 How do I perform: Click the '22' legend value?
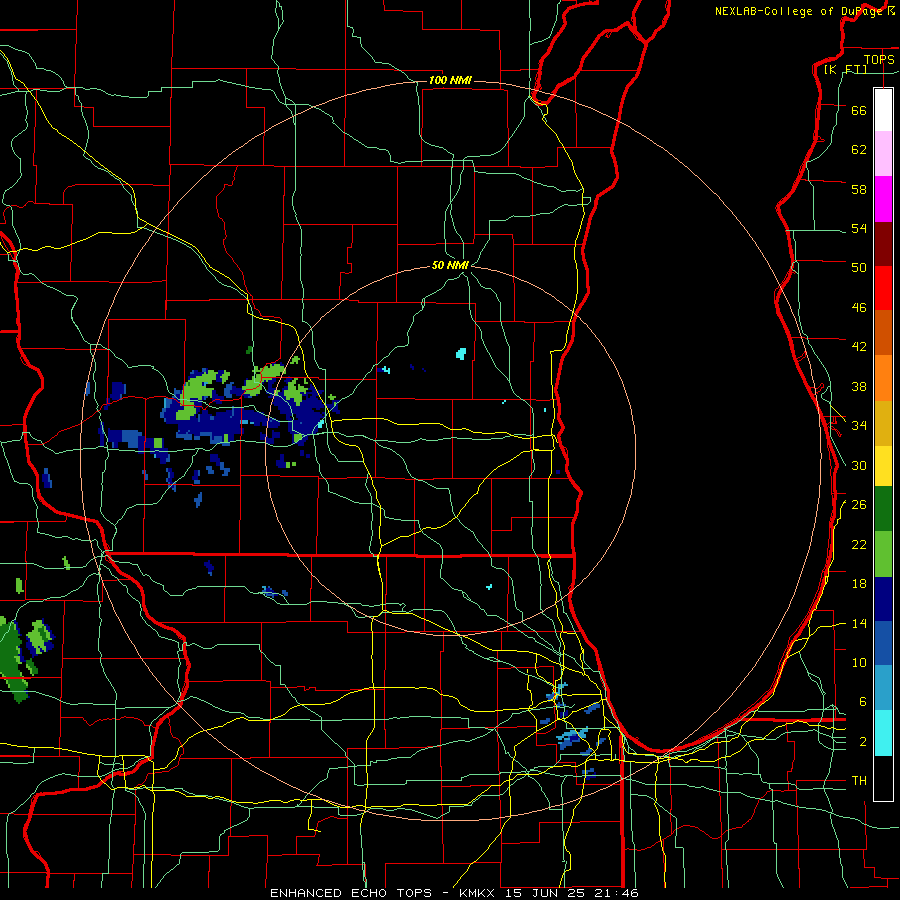pyautogui.click(x=859, y=545)
